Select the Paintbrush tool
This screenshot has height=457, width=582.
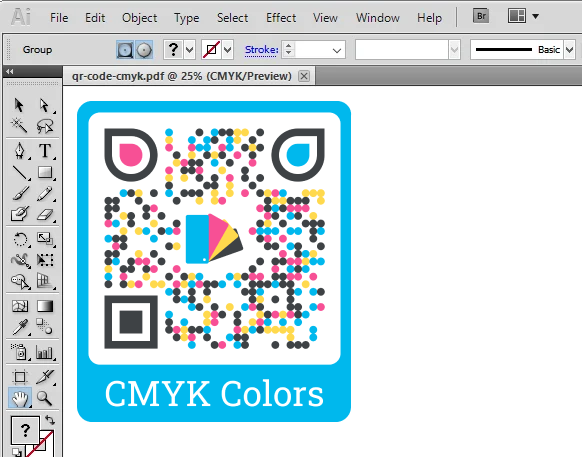(x=20, y=194)
